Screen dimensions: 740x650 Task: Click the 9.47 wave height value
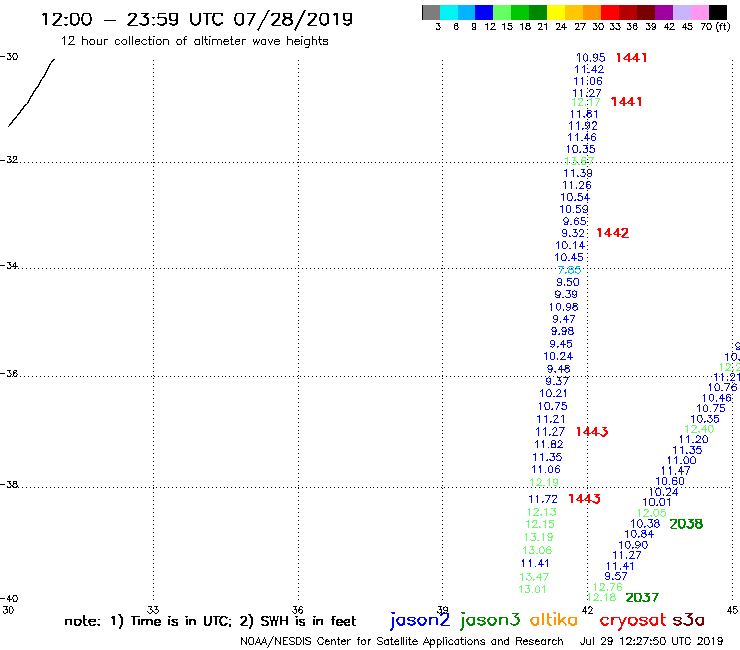click(x=563, y=319)
